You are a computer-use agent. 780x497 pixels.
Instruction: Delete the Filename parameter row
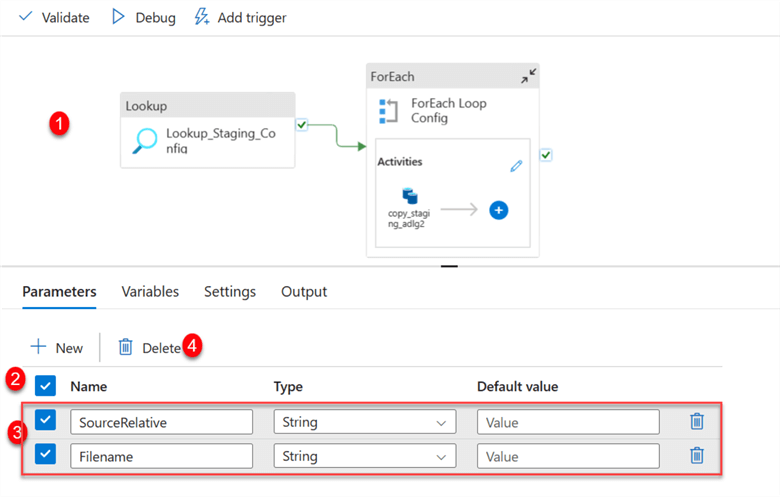pos(697,455)
